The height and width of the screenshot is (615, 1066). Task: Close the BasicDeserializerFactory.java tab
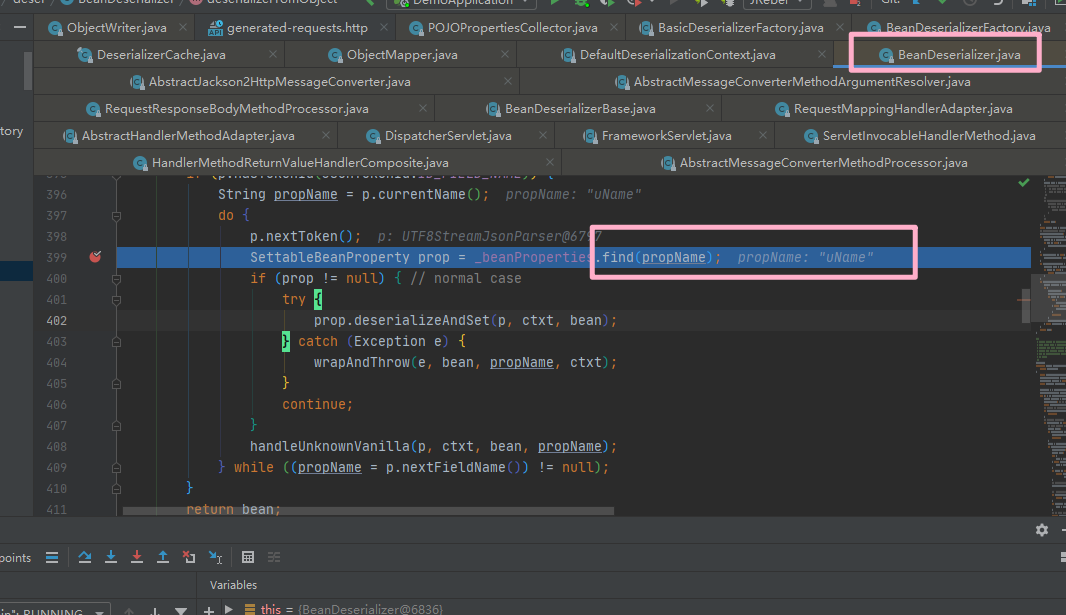[x=840, y=28]
